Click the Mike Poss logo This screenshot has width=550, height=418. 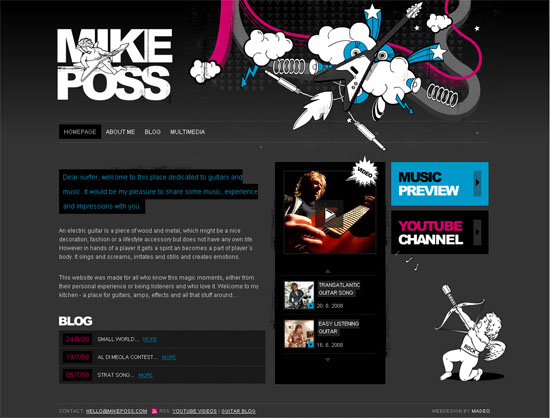[114, 65]
